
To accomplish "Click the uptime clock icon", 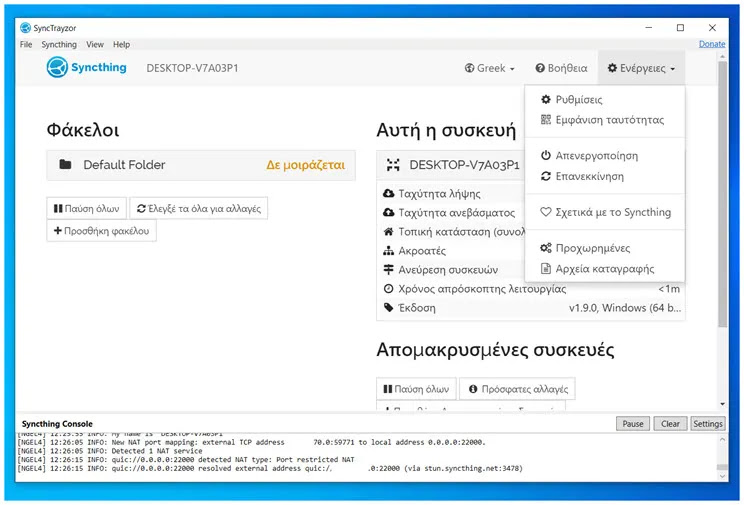I will tap(389, 289).
